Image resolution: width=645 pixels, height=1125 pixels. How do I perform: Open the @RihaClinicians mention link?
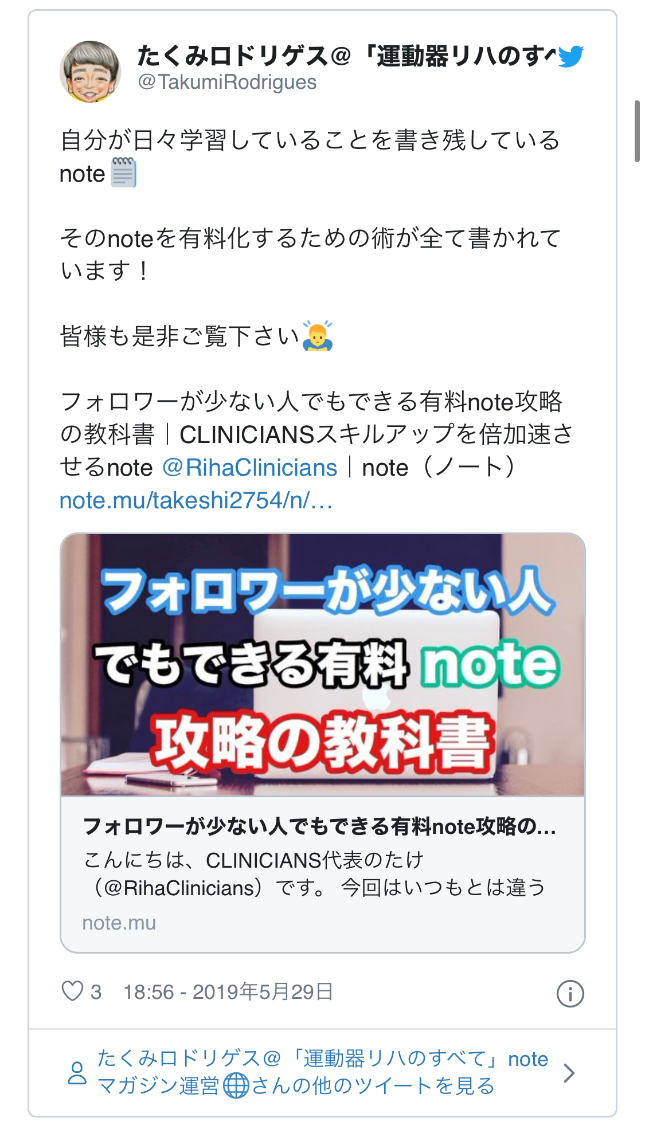(x=250, y=468)
